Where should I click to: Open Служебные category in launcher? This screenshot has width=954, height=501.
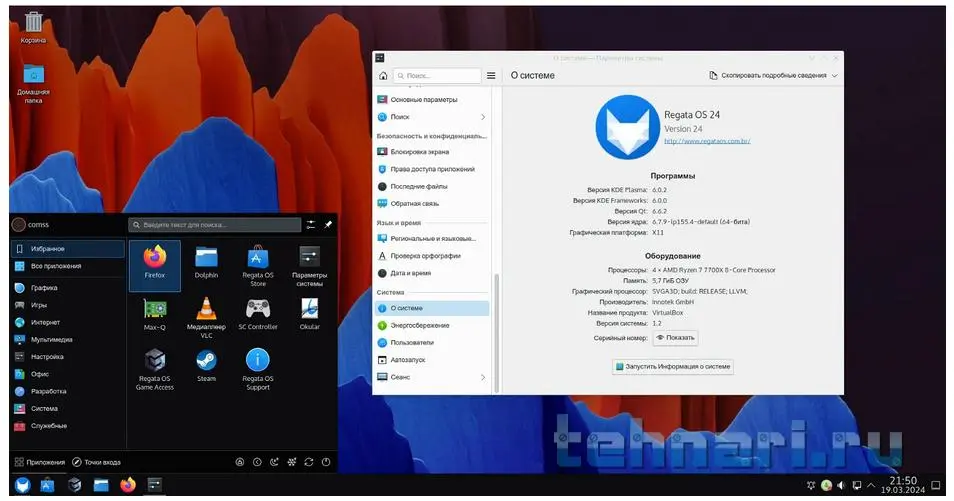tap(68, 426)
